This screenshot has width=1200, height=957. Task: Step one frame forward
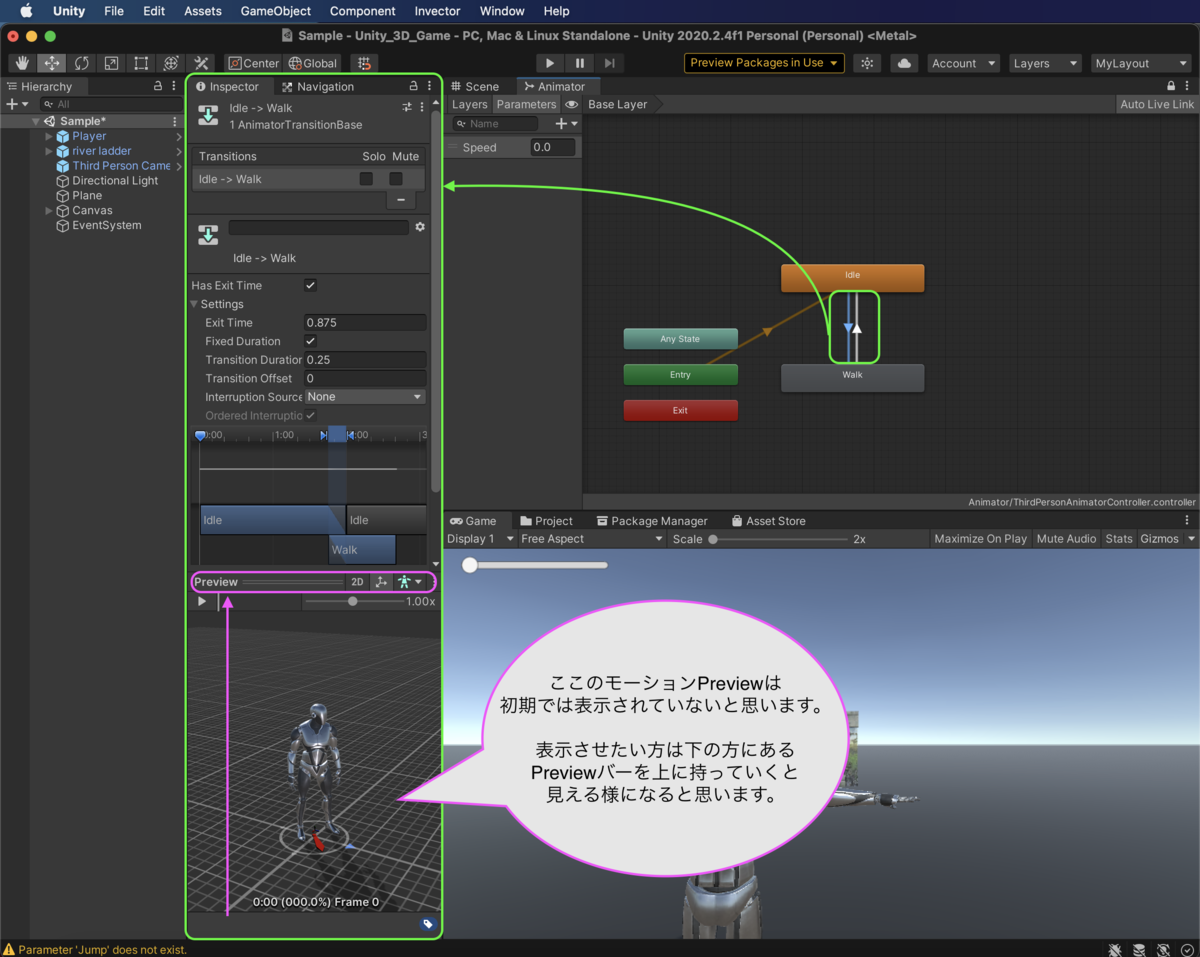pyautogui.click(x=609, y=63)
